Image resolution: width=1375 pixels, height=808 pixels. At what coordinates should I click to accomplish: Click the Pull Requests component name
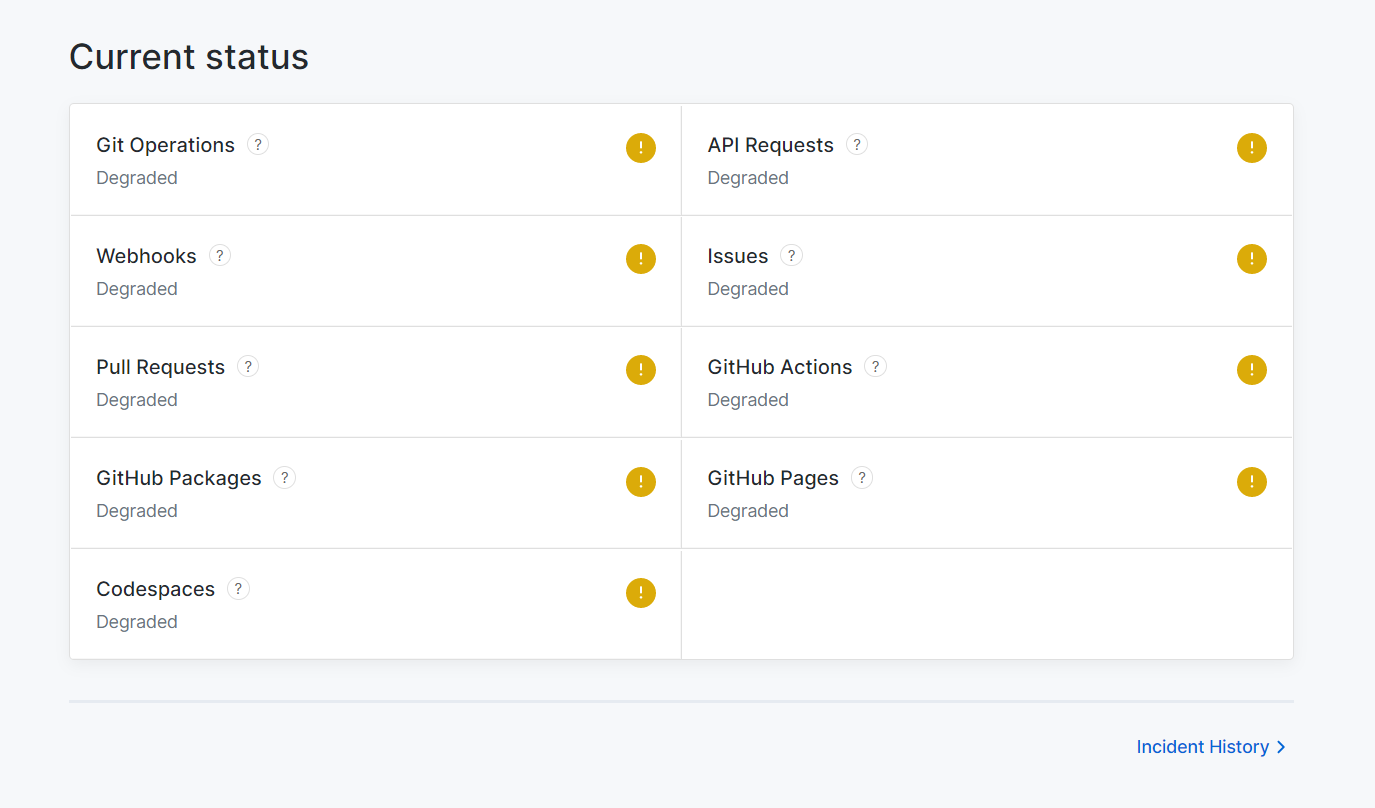tap(160, 367)
